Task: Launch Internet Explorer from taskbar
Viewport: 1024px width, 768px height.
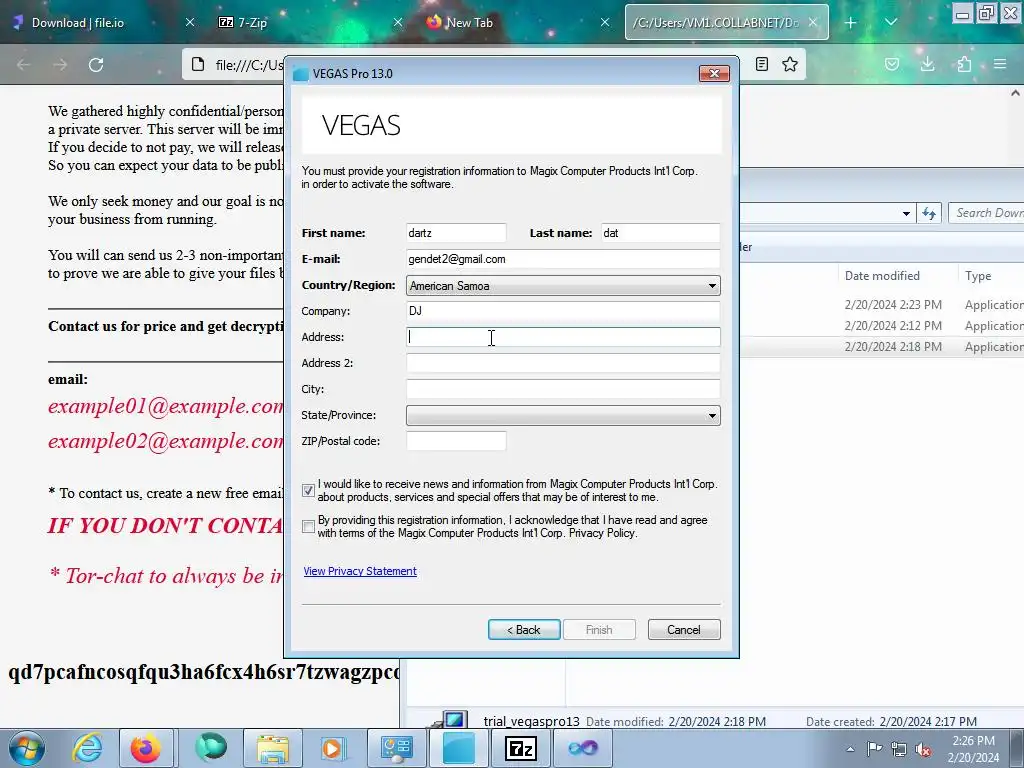Action: tap(87, 748)
